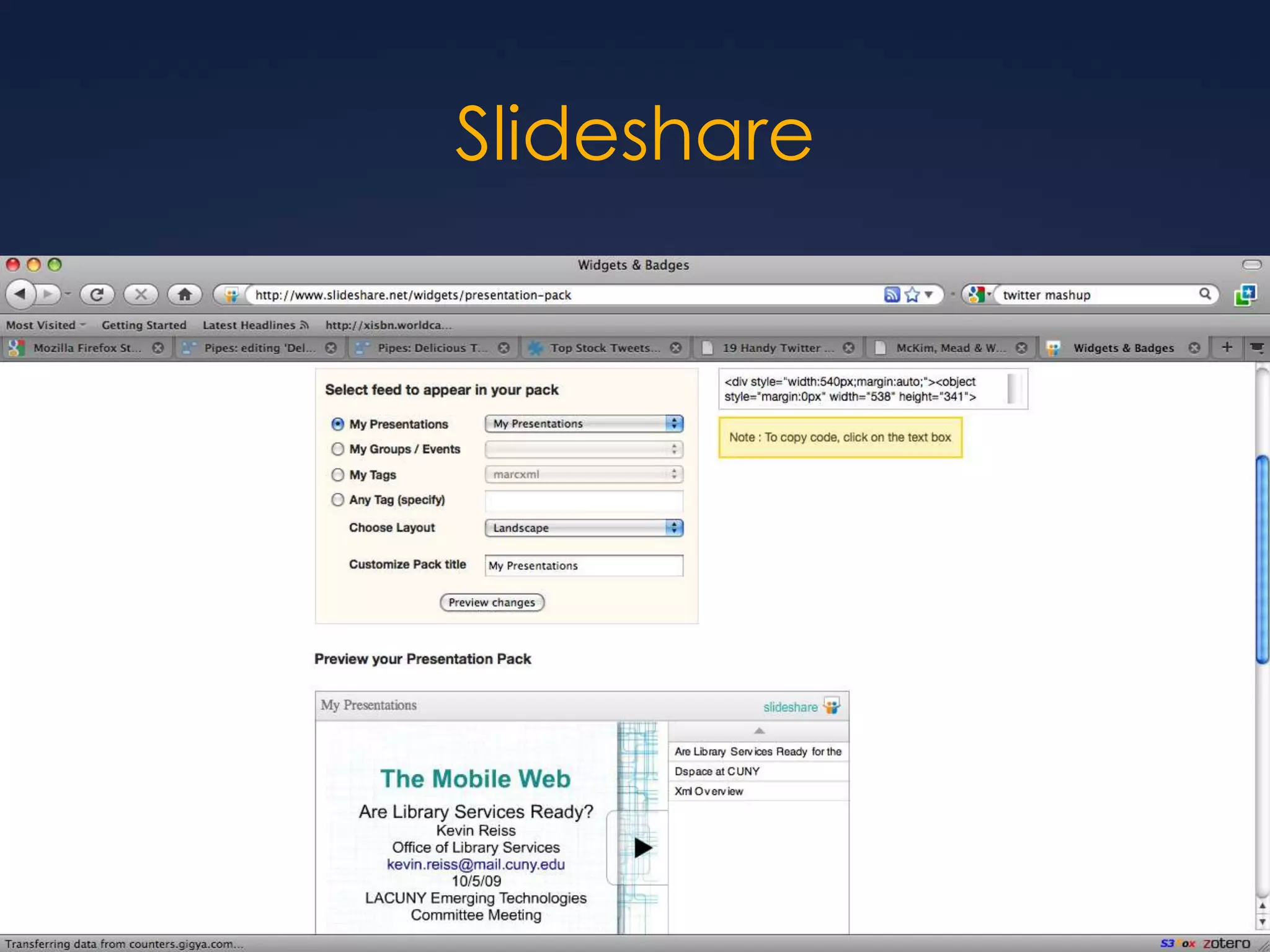The image size is (1270, 952).
Task: Click the kevin.reiss@mail.cuny.edu email link
Action: 476,864
